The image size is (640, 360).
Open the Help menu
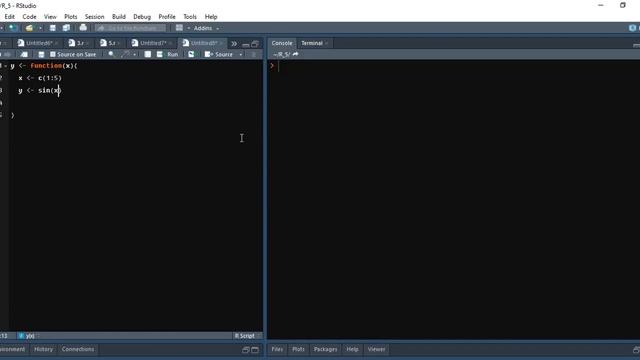coord(211,17)
